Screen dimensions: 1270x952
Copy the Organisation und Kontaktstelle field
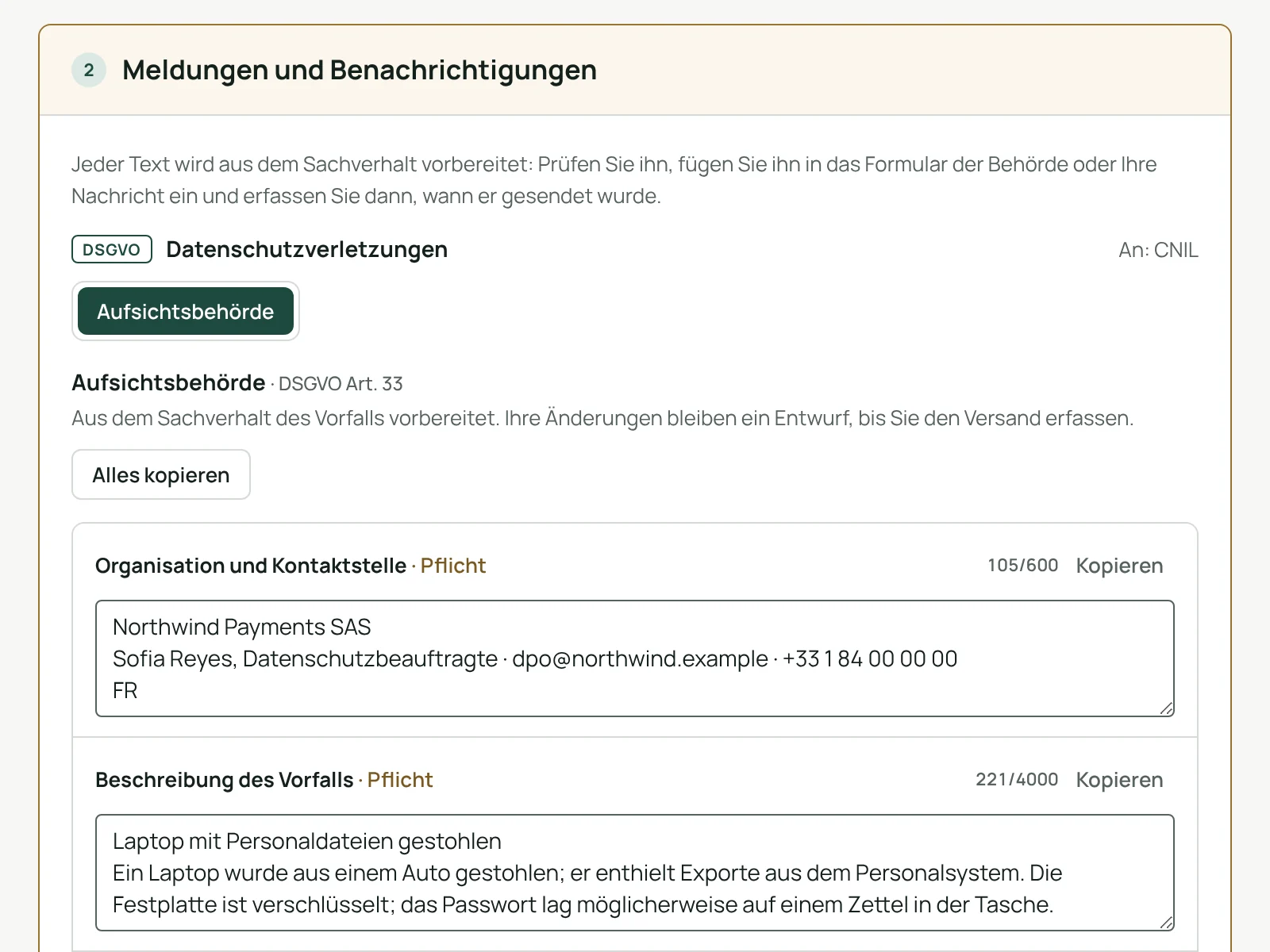pos(1119,566)
